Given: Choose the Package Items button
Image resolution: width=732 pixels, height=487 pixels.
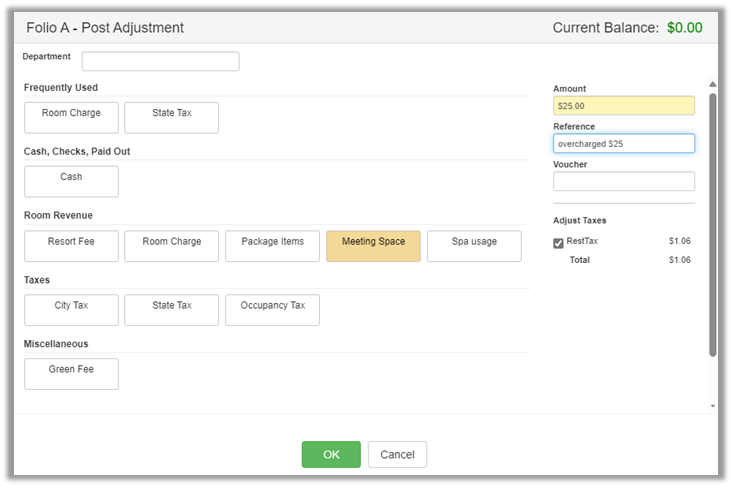Looking at the screenshot, I should click(272, 246).
